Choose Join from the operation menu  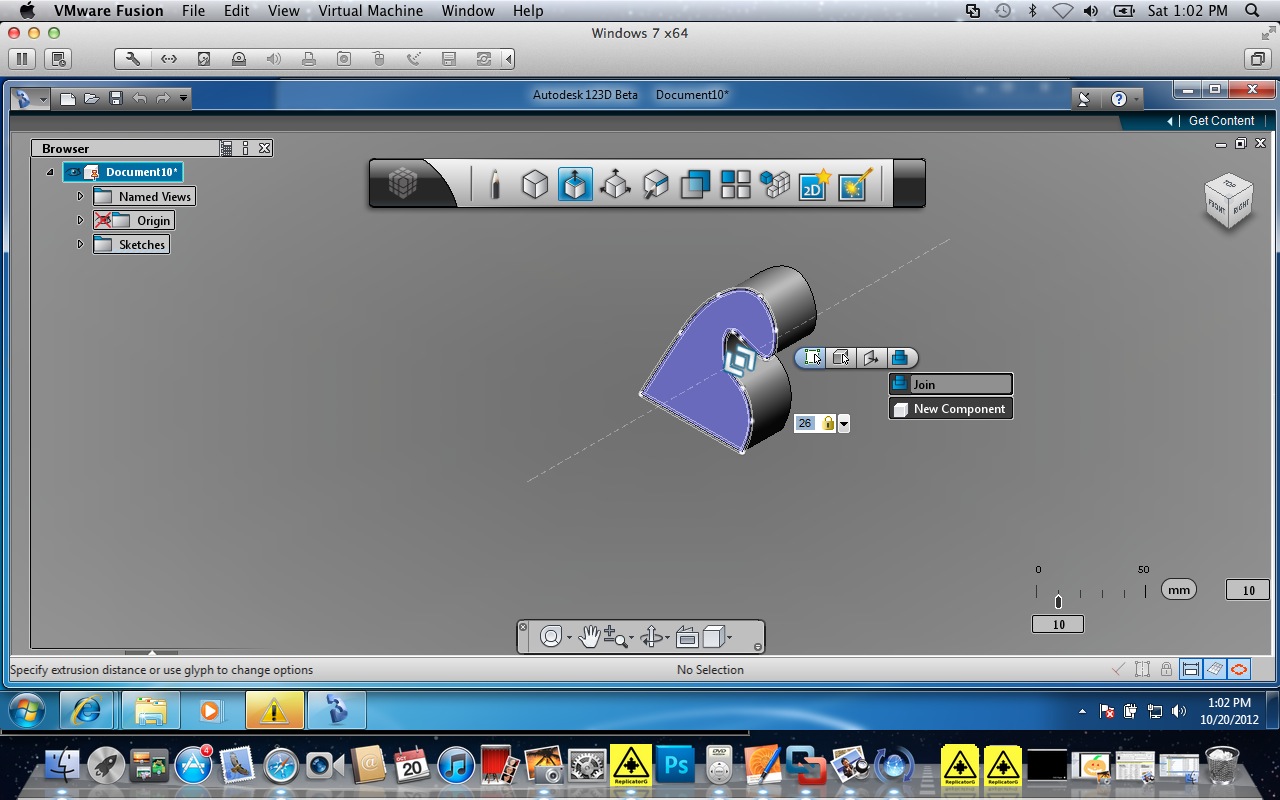coord(950,384)
